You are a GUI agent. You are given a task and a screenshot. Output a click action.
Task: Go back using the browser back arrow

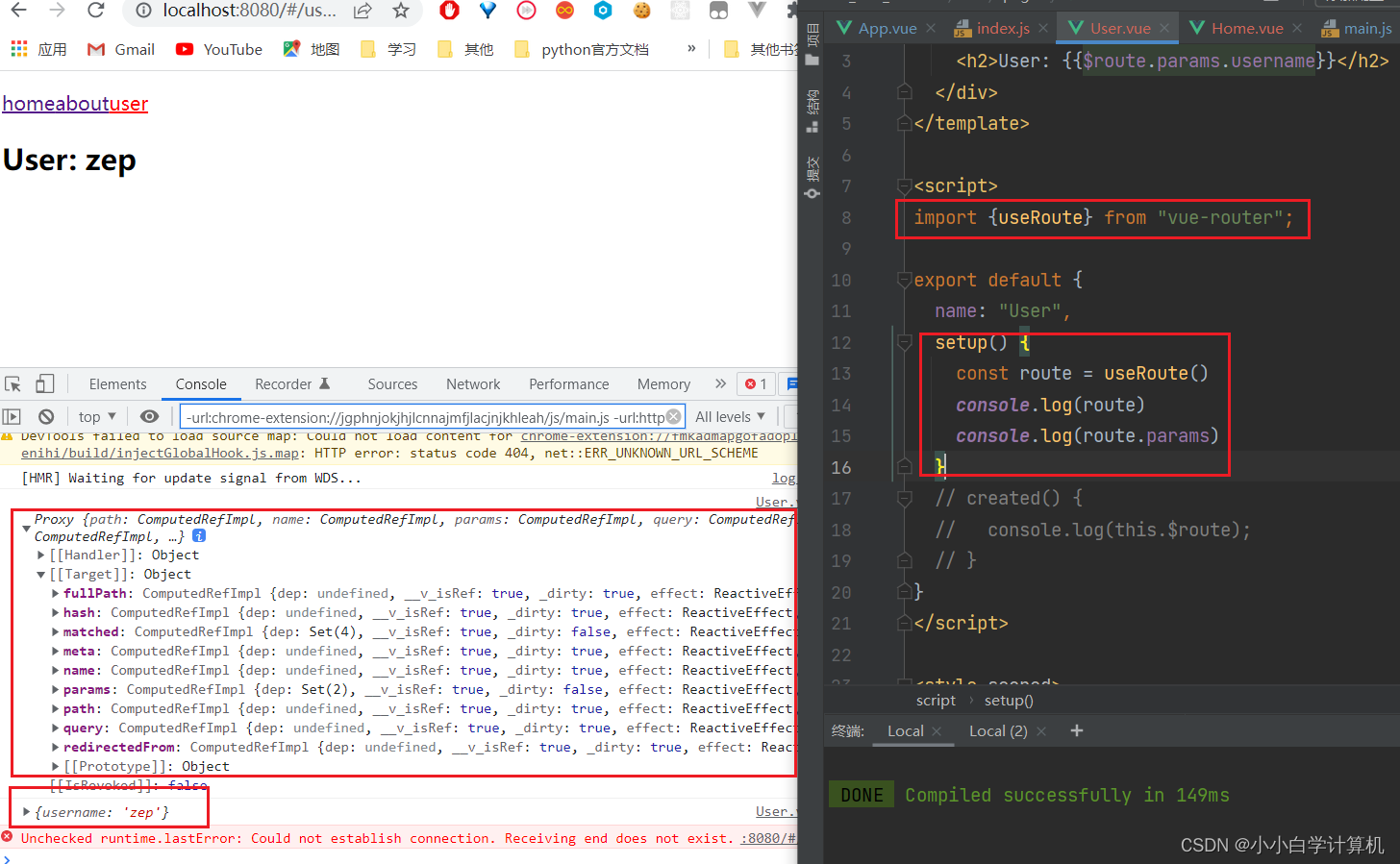(x=18, y=11)
